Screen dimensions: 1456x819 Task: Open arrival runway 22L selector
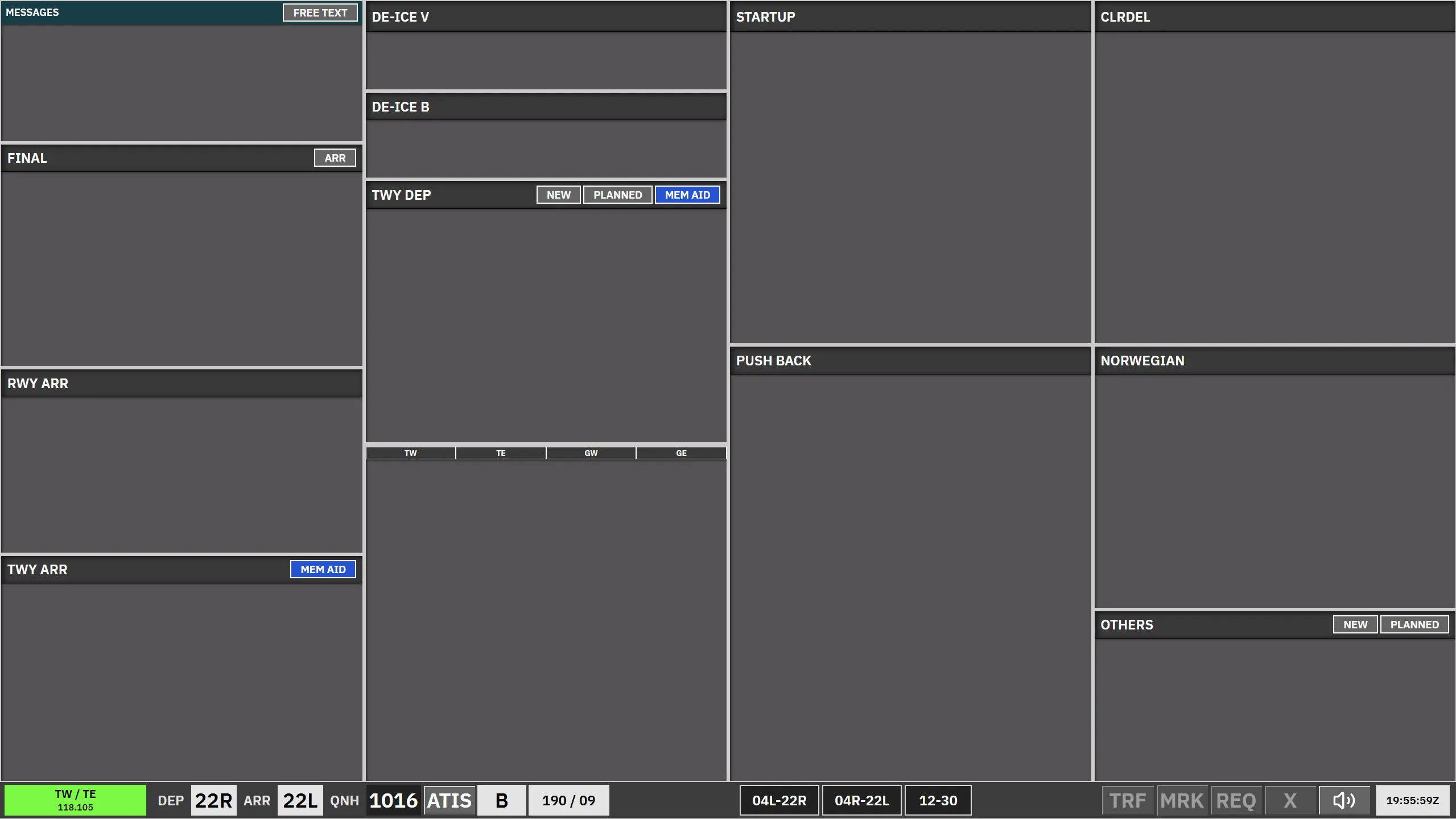click(300, 800)
